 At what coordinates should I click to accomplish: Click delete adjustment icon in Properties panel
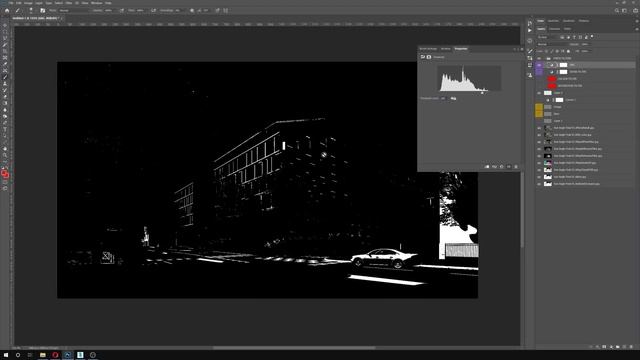point(516,167)
